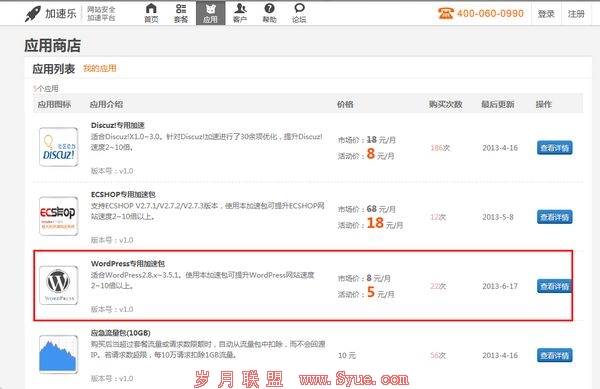The width and height of the screenshot is (600, 389).
Task: Select the 应用列表 heading tab
Action: (x=54, y=69)
